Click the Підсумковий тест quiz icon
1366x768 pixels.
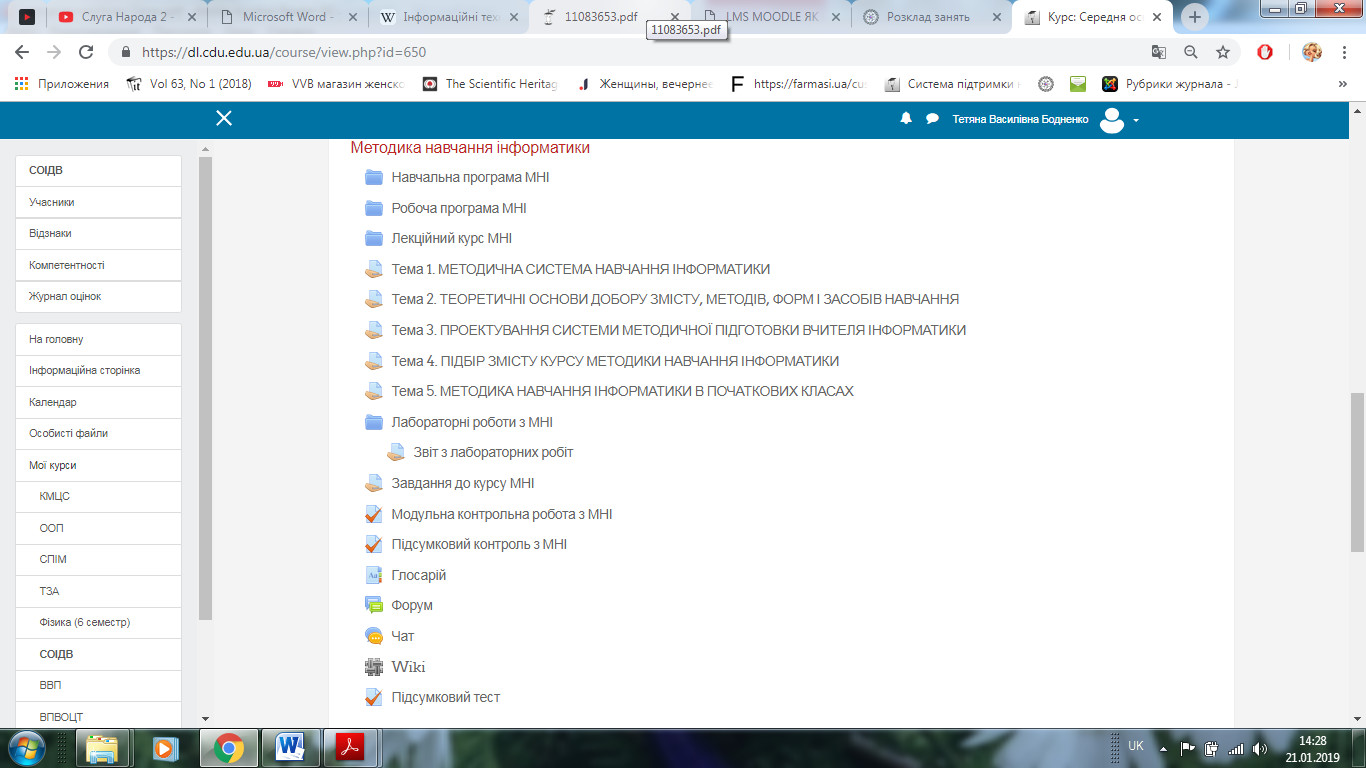374,697
